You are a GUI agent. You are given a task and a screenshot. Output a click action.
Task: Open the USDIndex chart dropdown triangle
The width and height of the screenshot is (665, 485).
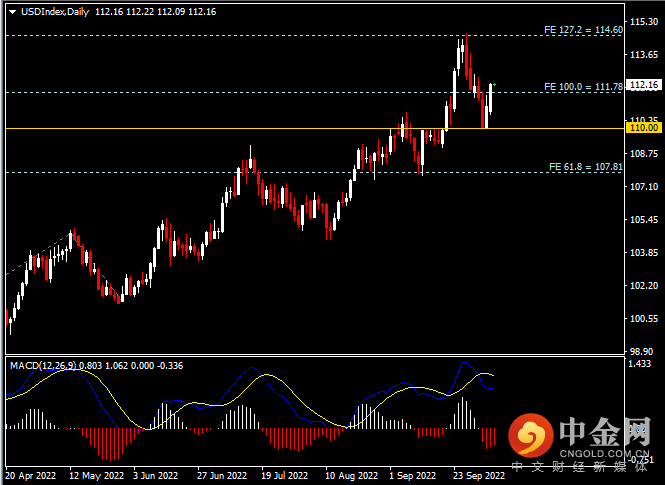(x=12, y=12)
